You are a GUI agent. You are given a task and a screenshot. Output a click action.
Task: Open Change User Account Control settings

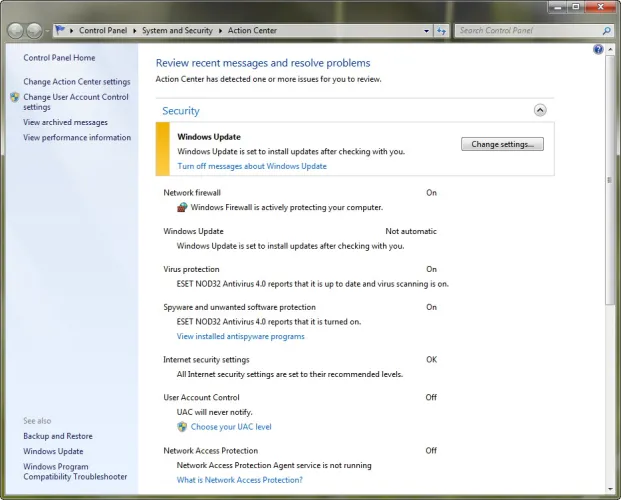click(76, 102)
